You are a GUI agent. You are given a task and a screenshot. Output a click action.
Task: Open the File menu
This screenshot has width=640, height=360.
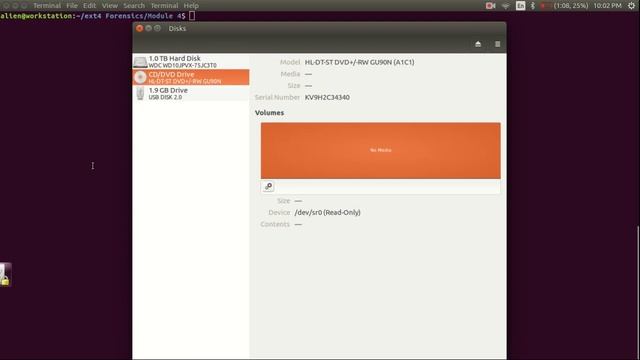pos(72,6)
